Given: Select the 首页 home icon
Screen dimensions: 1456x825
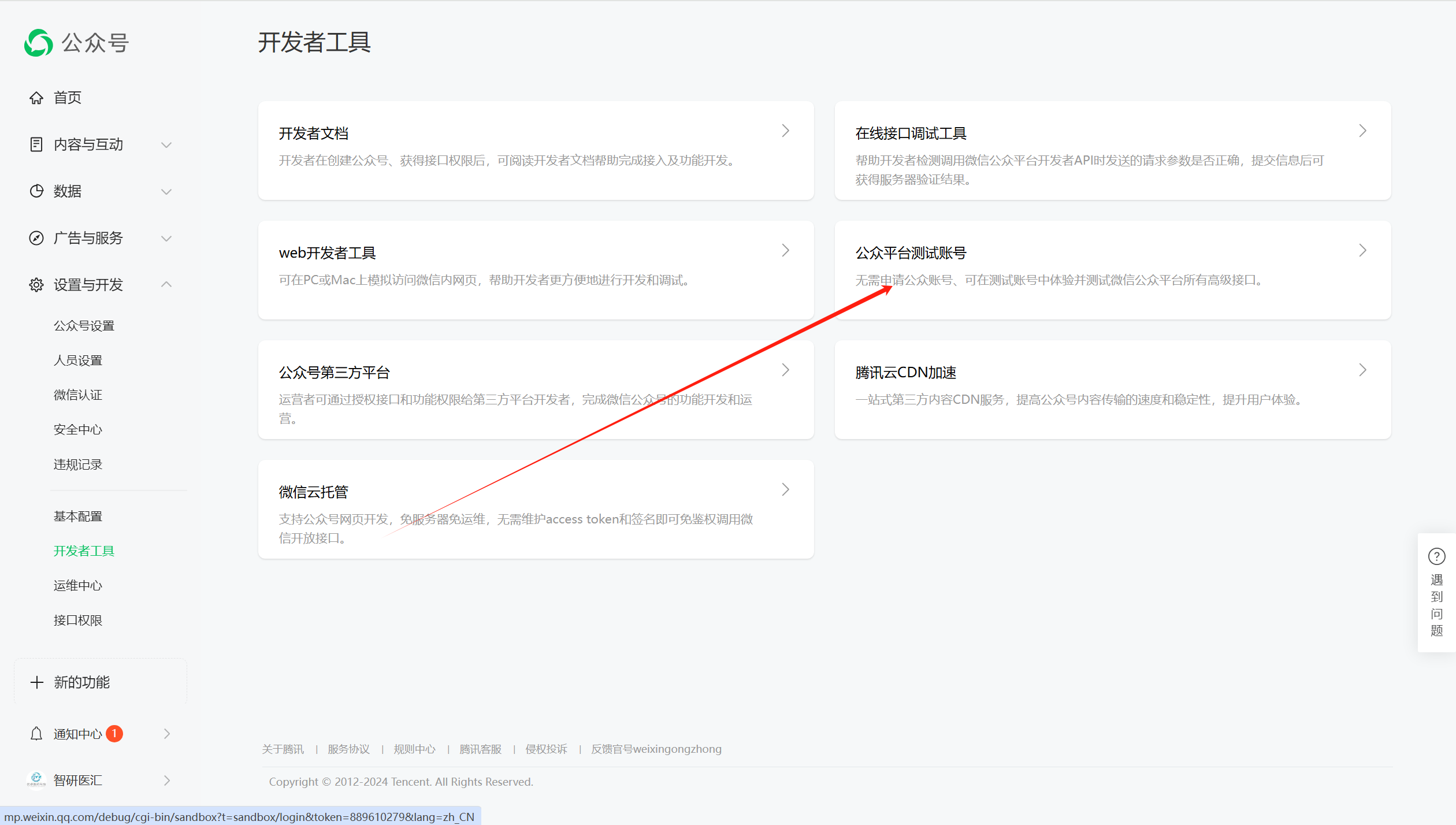Looking at the screenshot, I should (36, 97).
